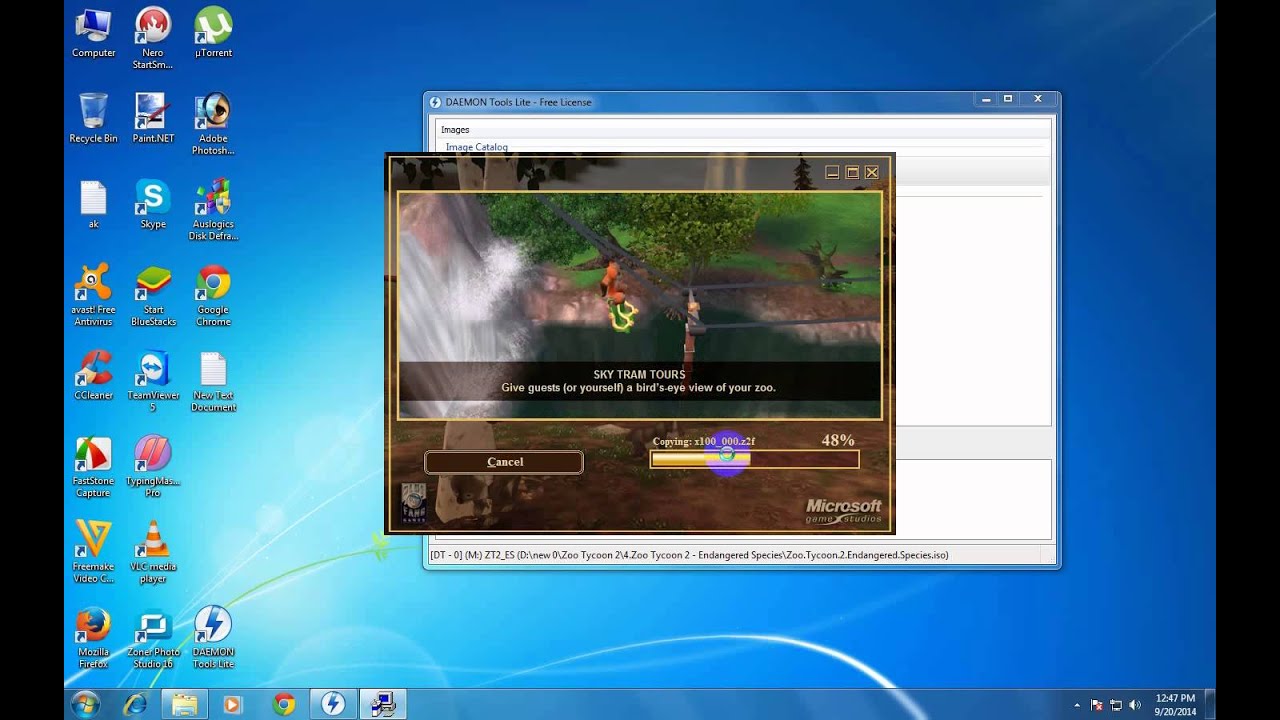
Task: Launch Skype from the desktop
Action: coord(152,205)
